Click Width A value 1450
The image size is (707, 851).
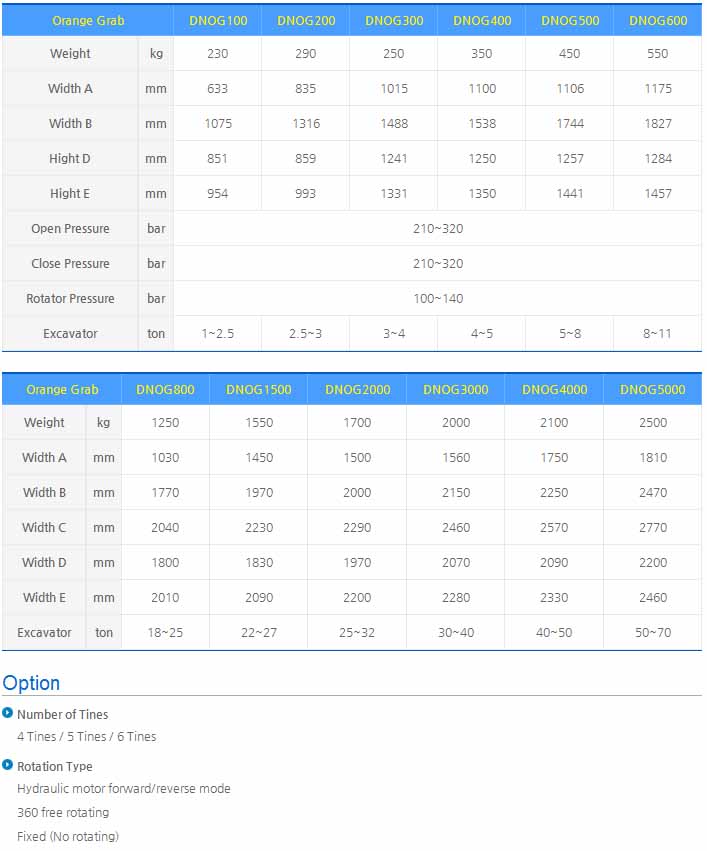pos(259,458)
